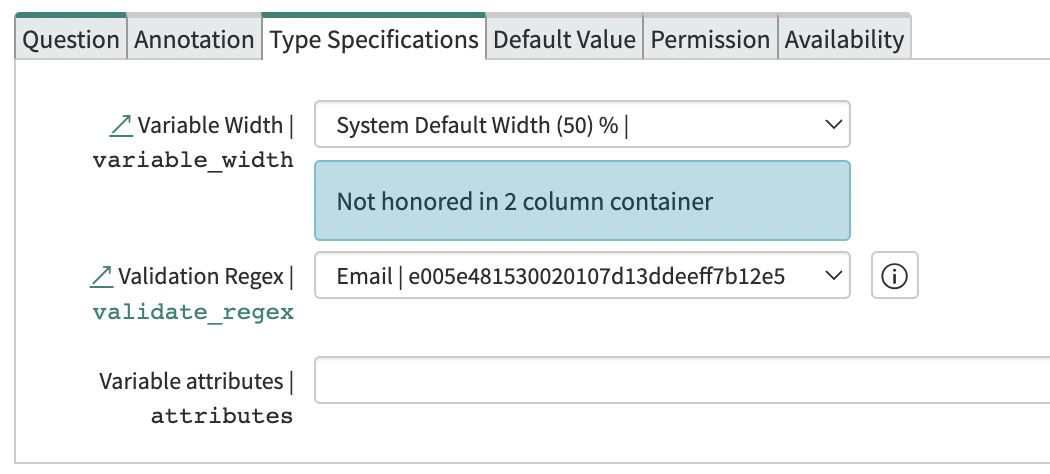Go to the Default Value tab
Viewport: 1050px width, 474px height.
564,40
